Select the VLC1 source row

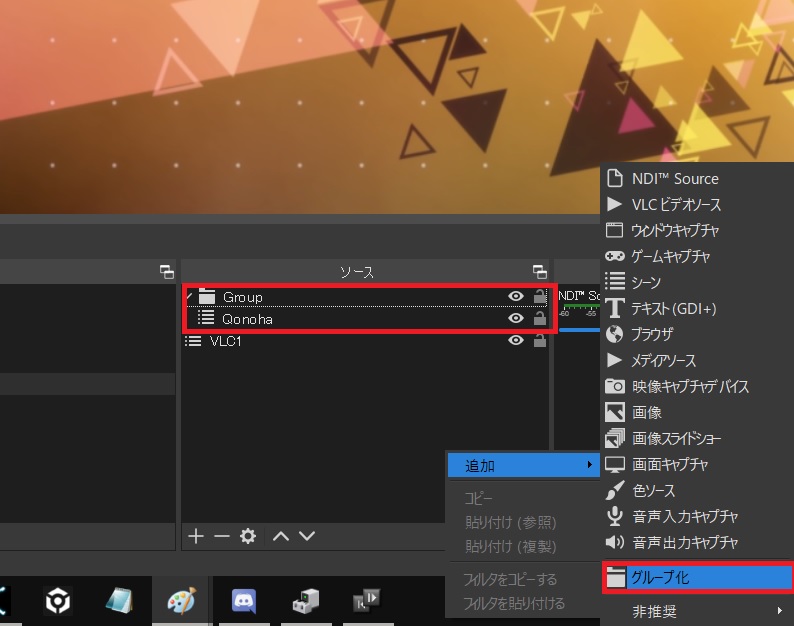[x=365, y=341]
